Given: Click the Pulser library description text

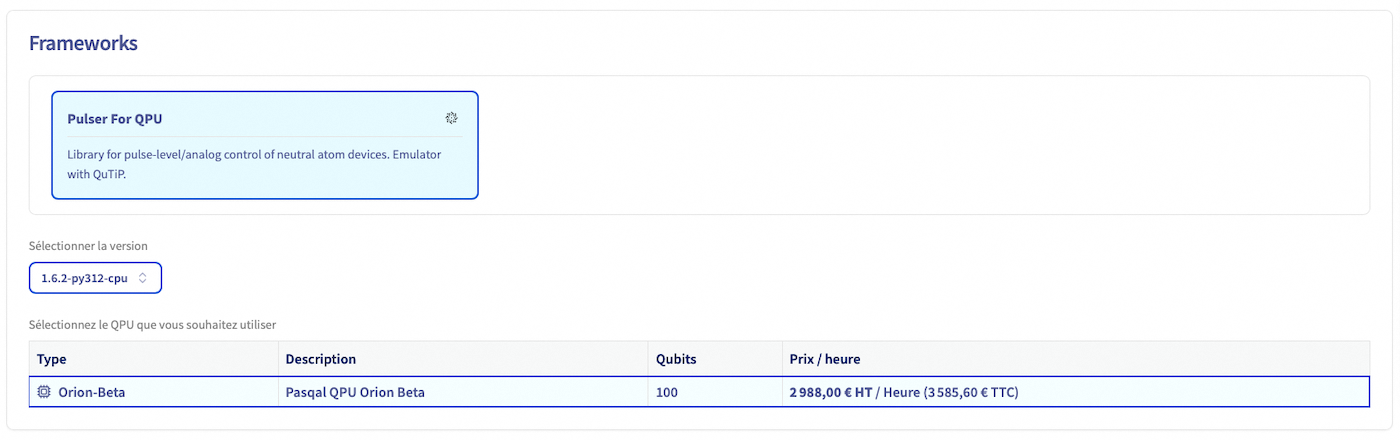Looking at the screenshot, I should click(x=254, y=163).
